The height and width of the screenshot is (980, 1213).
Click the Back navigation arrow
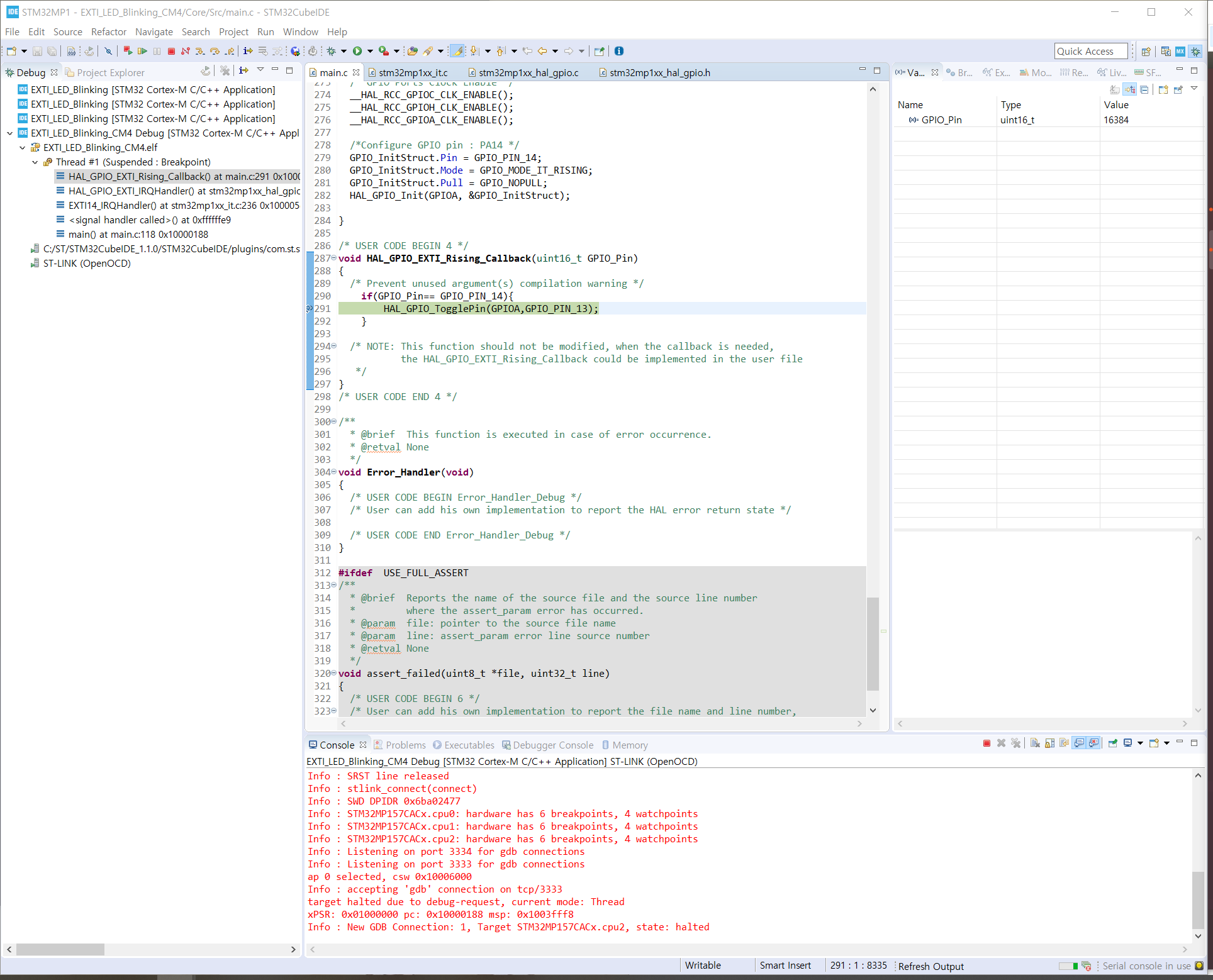click(542, 51)
